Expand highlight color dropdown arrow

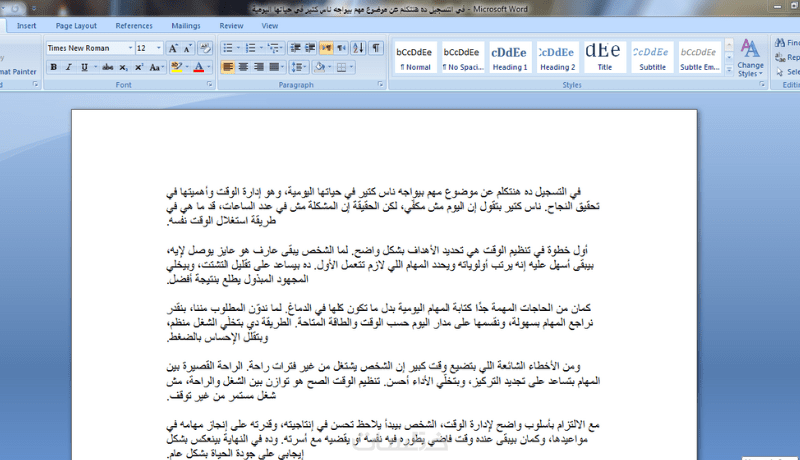click(x=187, y=67)
